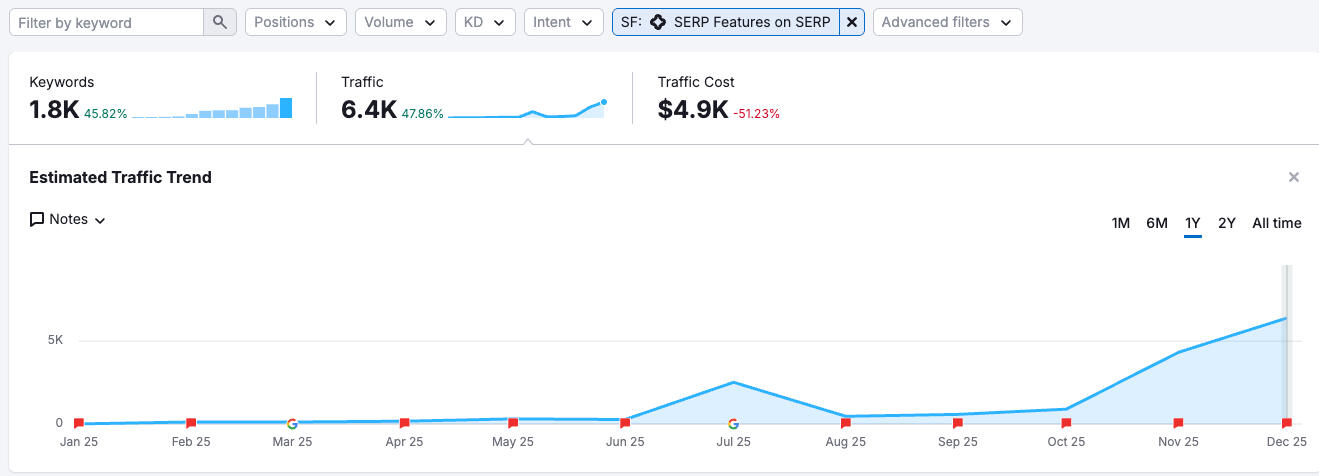The image size is (1319, 476).
Task: Open the Positions filter dropdown
Action: pyautogui.click(x=295, y=22)
